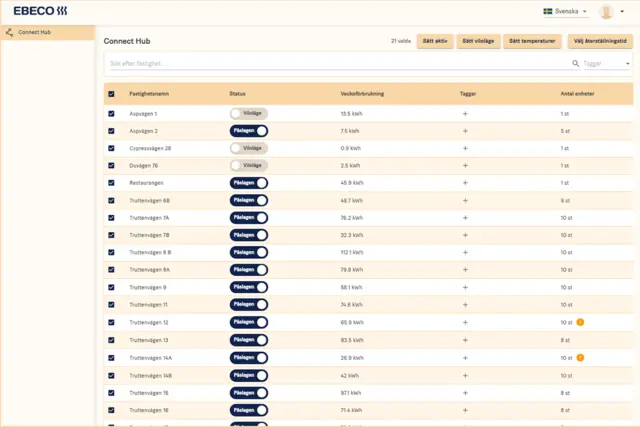Sort by Fastighetsnamn column header
Viewport: 640px width, 427px height.
coord(149,94)
